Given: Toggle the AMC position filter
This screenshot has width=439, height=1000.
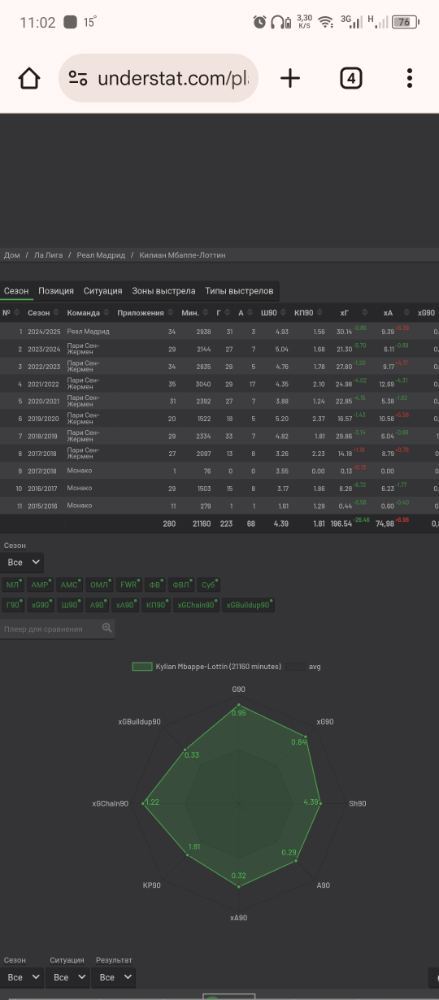Looking at the screenshot, I should coord(69,585).
